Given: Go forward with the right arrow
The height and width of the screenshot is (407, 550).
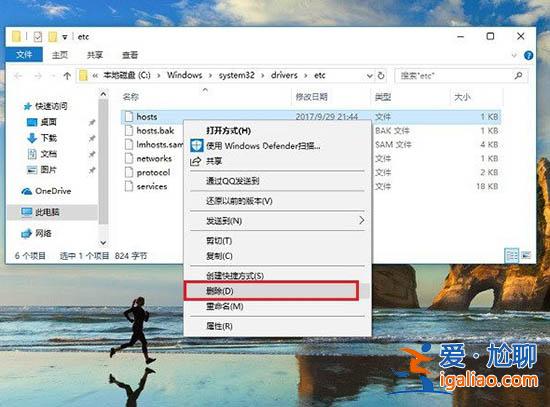Looking at the screenshot, I should pyautogui.click(x=38, y=75).
